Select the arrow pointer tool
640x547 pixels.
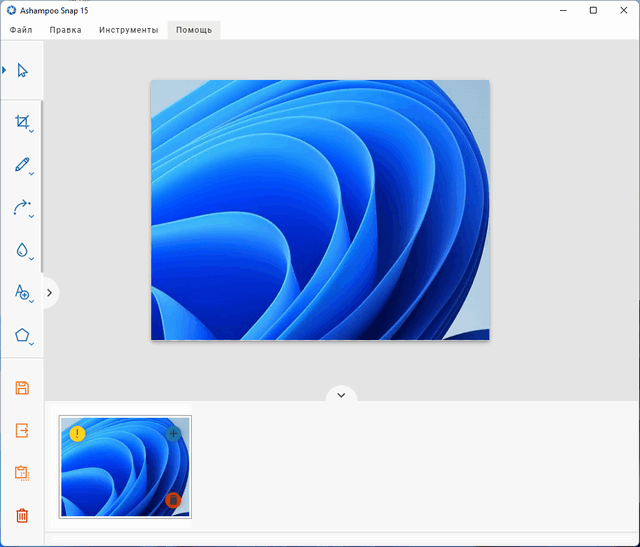[x=22, y=70]
